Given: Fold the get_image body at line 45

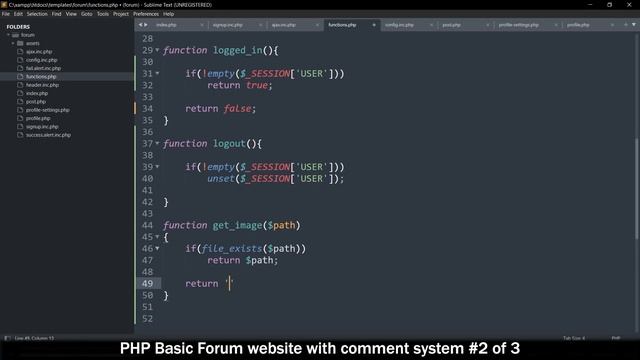Looking at the screenshot, I should (x=158, y=237).
